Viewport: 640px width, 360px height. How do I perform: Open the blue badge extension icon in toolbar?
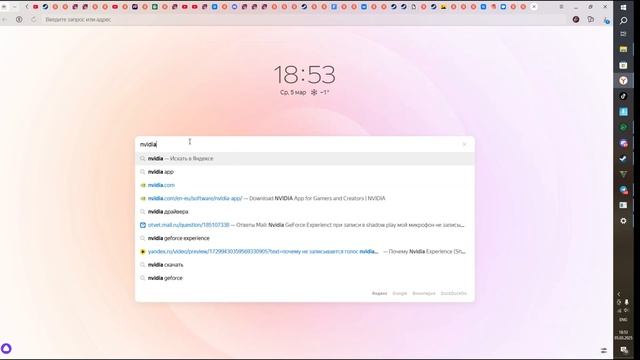pyautogui.click(x=606, y=20)
